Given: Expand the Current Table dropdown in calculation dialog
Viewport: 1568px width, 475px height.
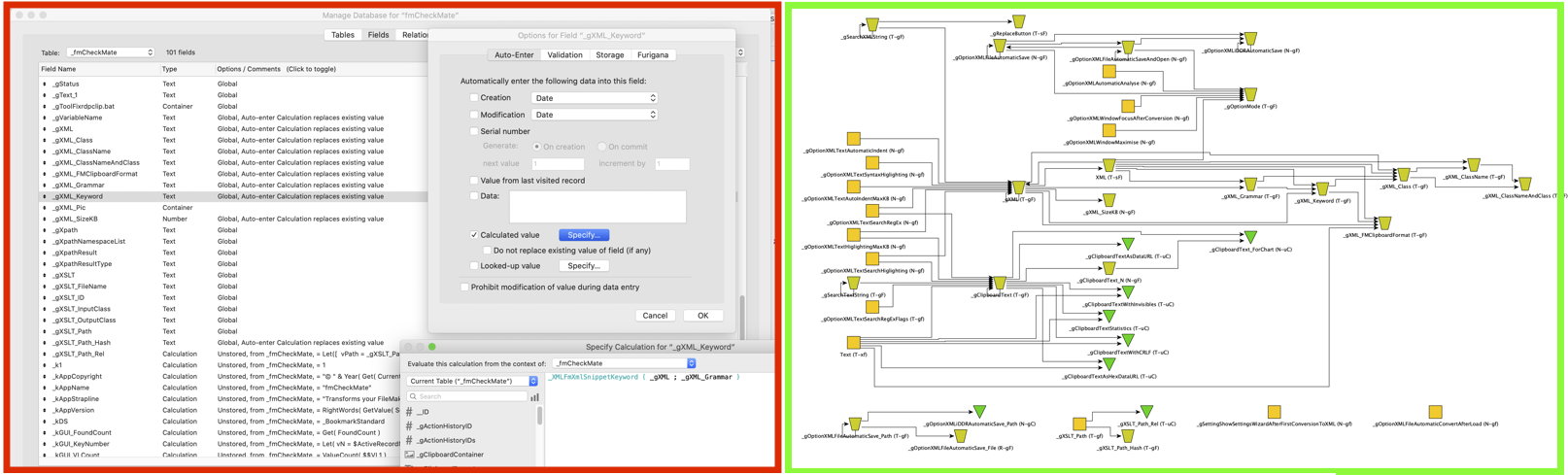Looking at the screenshot, I should (x=472, y=382).
